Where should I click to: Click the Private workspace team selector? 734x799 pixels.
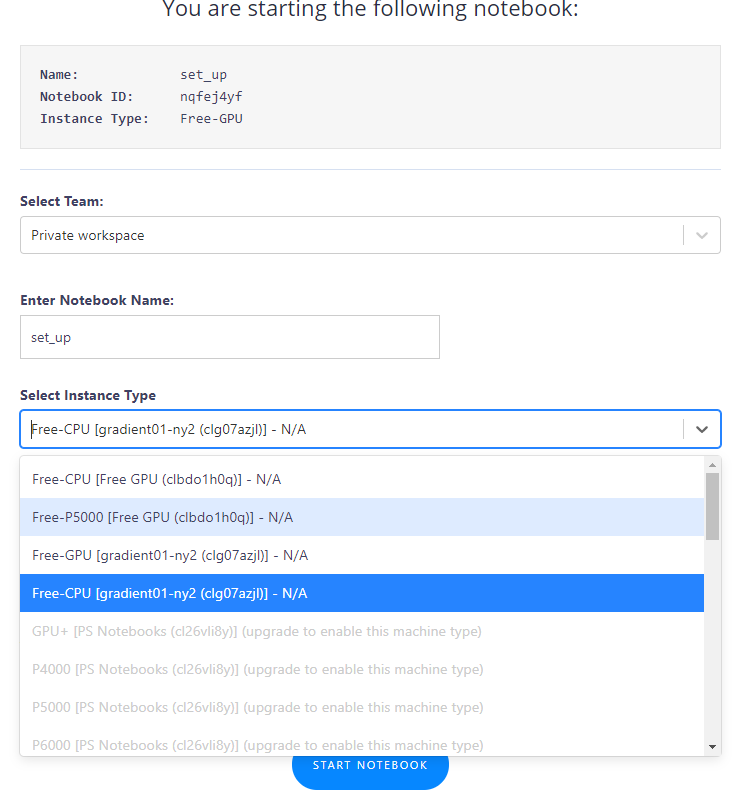pyautogui.click(x=370, y=235)
